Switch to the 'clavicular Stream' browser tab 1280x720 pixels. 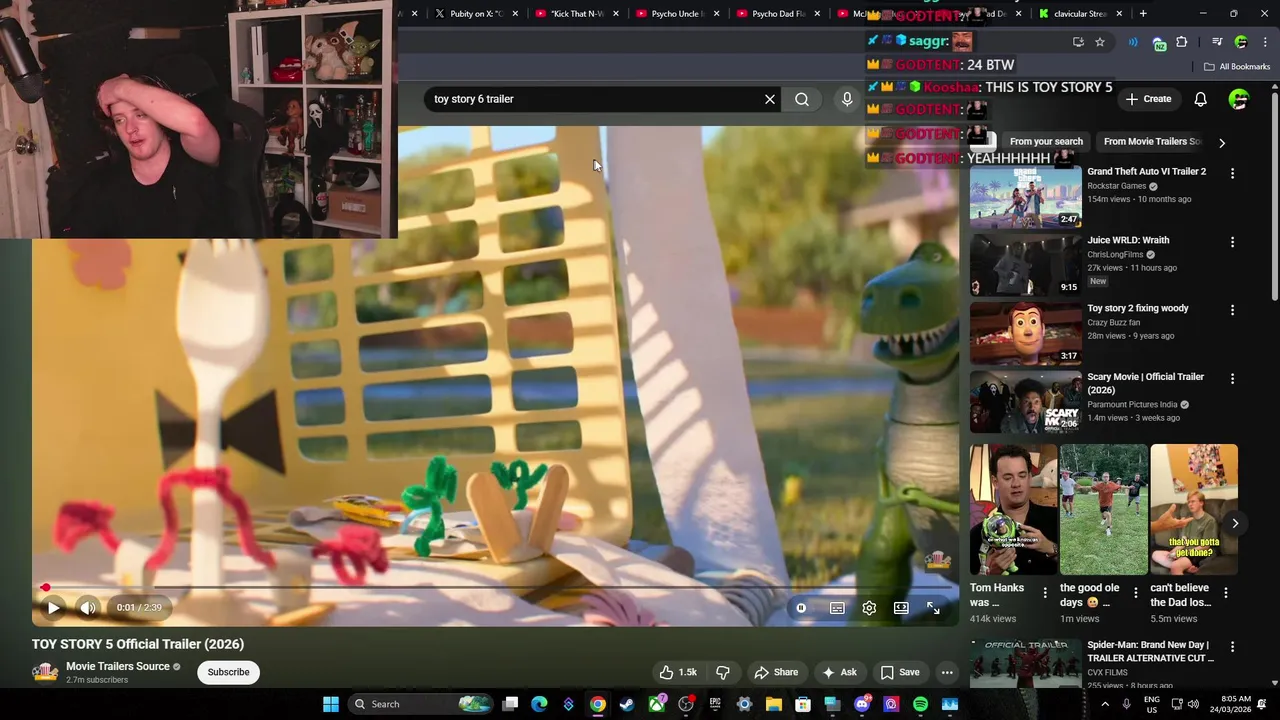coord(1081,14)
